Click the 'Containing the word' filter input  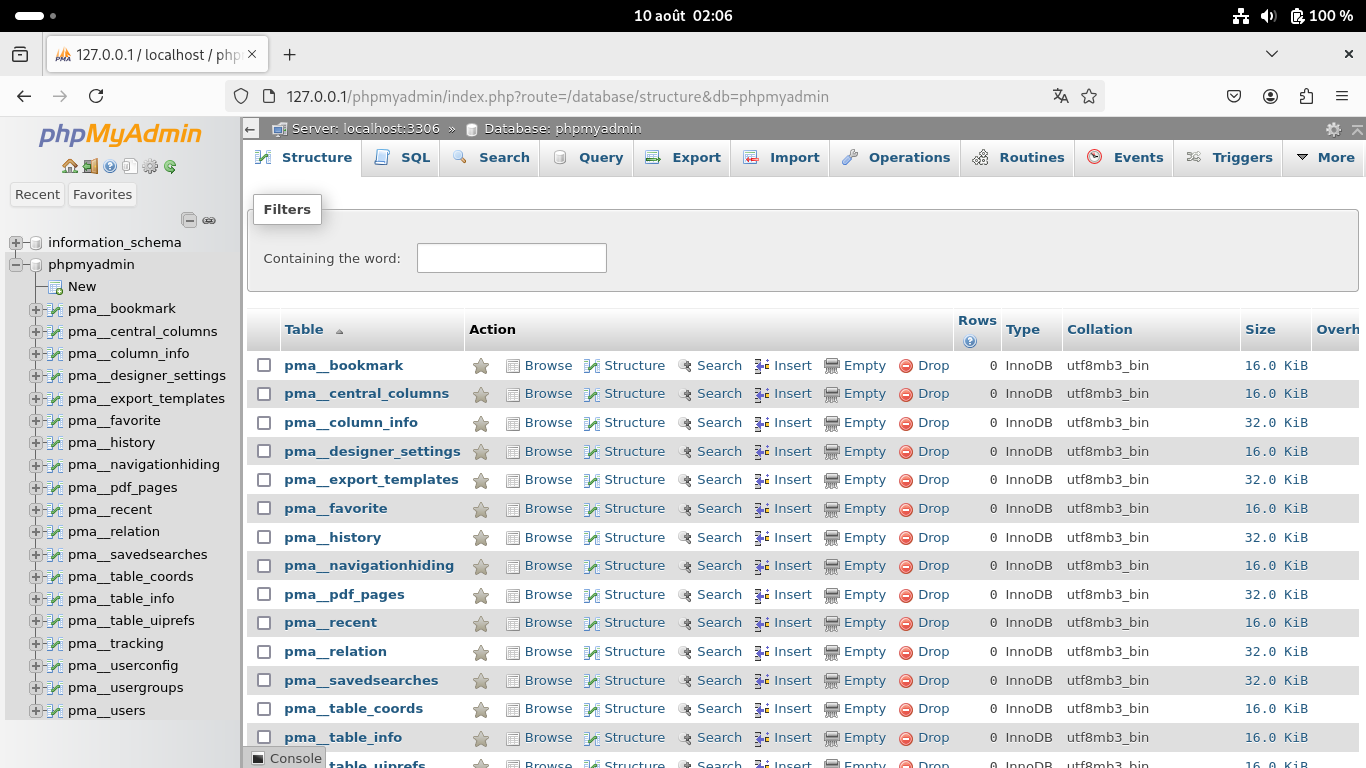512,258
